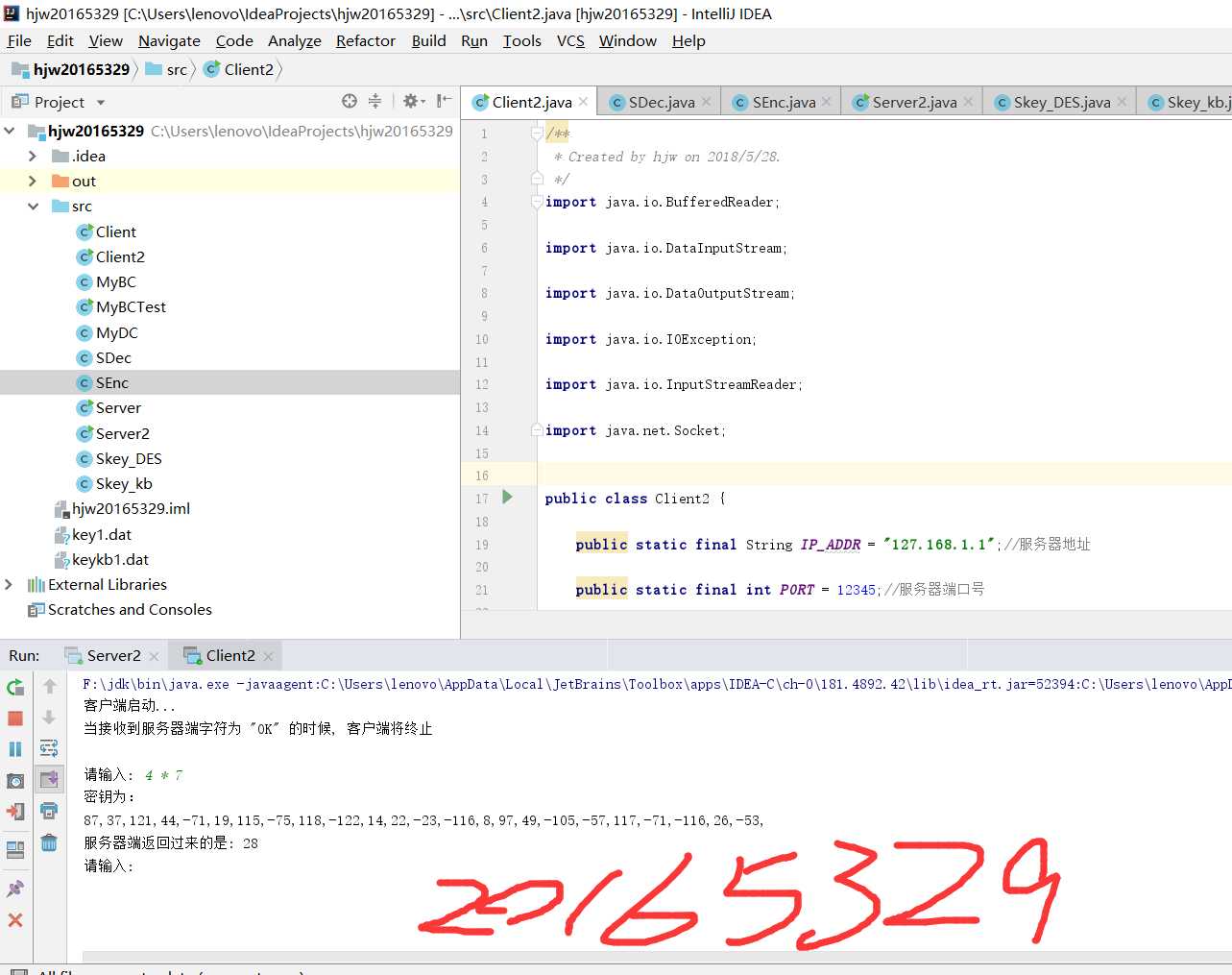
Task: Select MyDC class in project tree
Action: (x=108, y=332)
